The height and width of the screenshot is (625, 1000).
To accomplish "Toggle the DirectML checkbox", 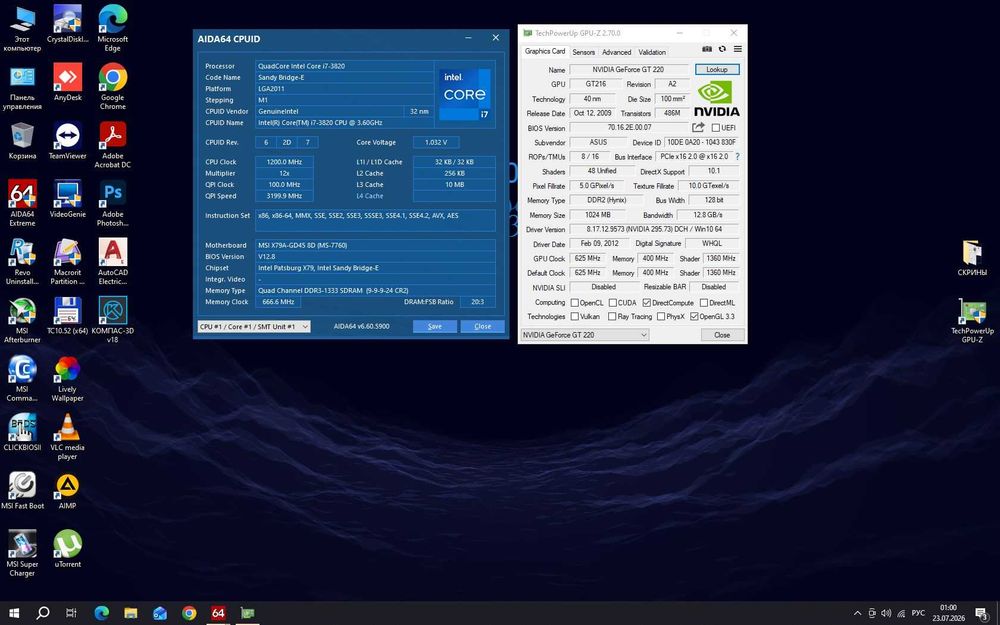I will [704, 303].
